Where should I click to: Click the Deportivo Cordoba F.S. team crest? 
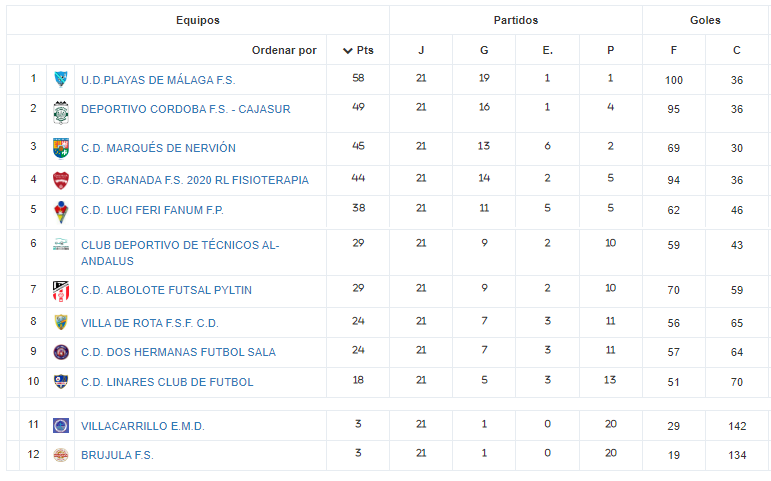61,113
